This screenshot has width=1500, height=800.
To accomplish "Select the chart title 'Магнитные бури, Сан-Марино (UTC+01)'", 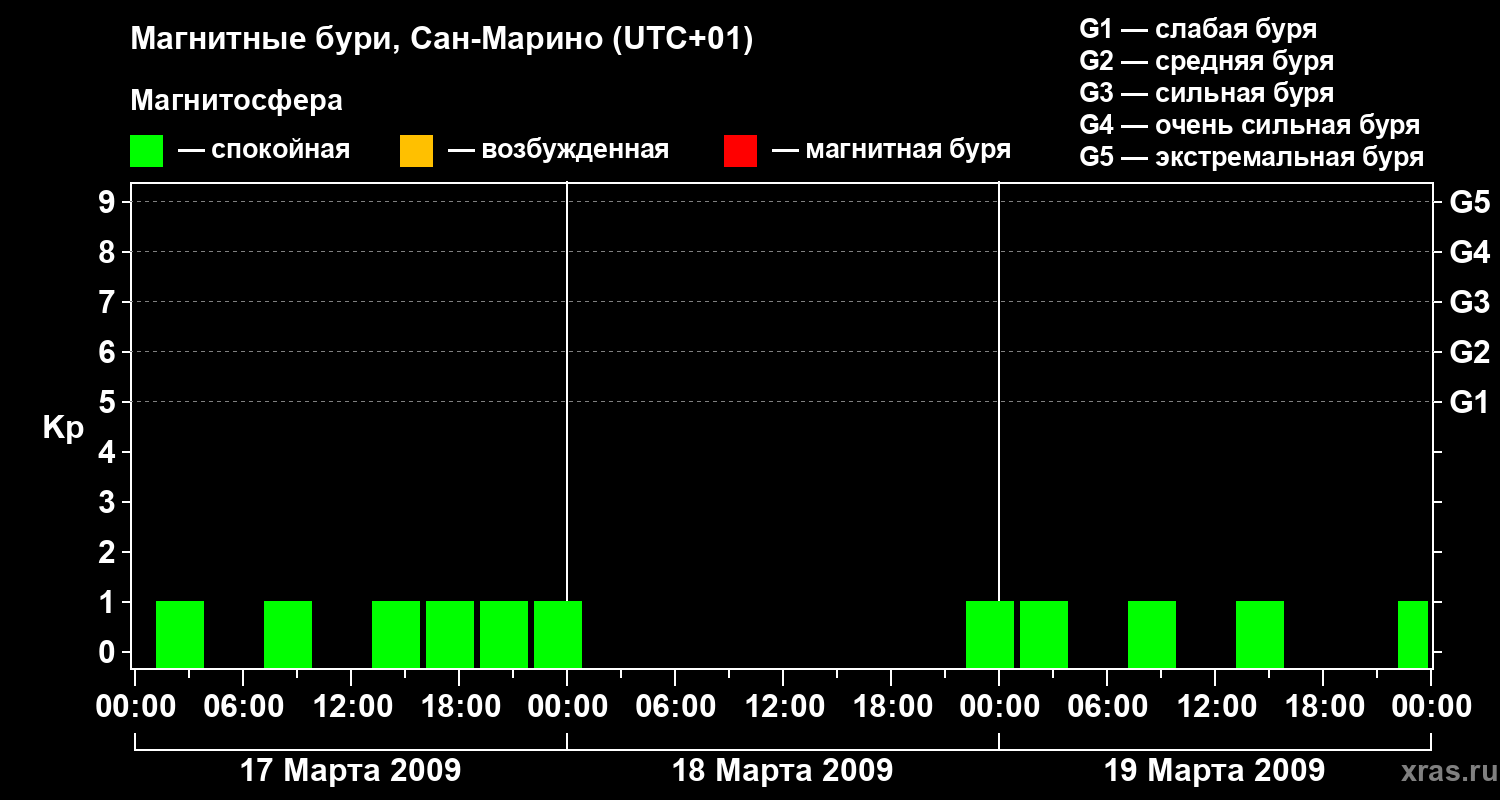I will coord(441,40).
